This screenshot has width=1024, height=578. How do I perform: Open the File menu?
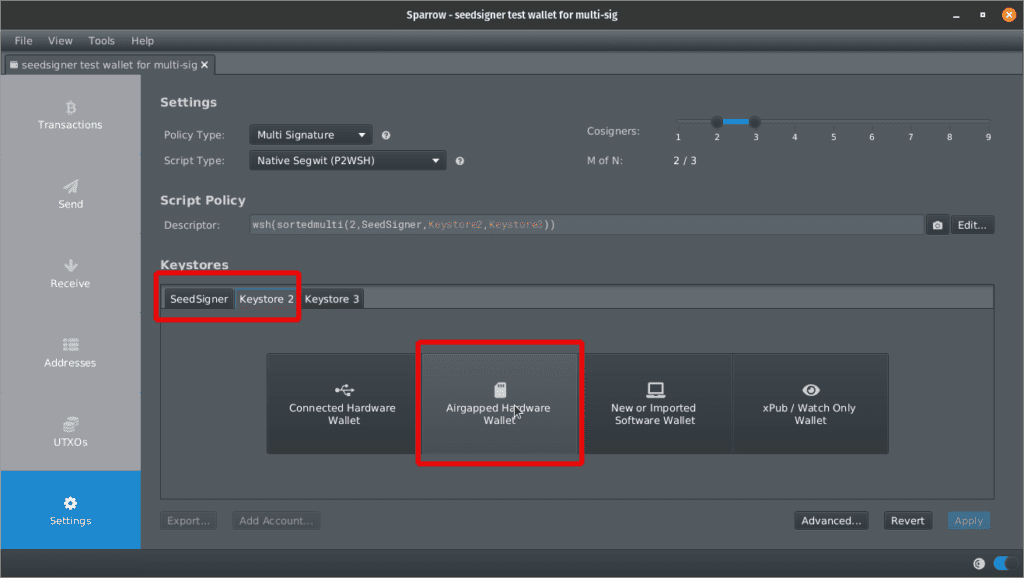point(24,40)
